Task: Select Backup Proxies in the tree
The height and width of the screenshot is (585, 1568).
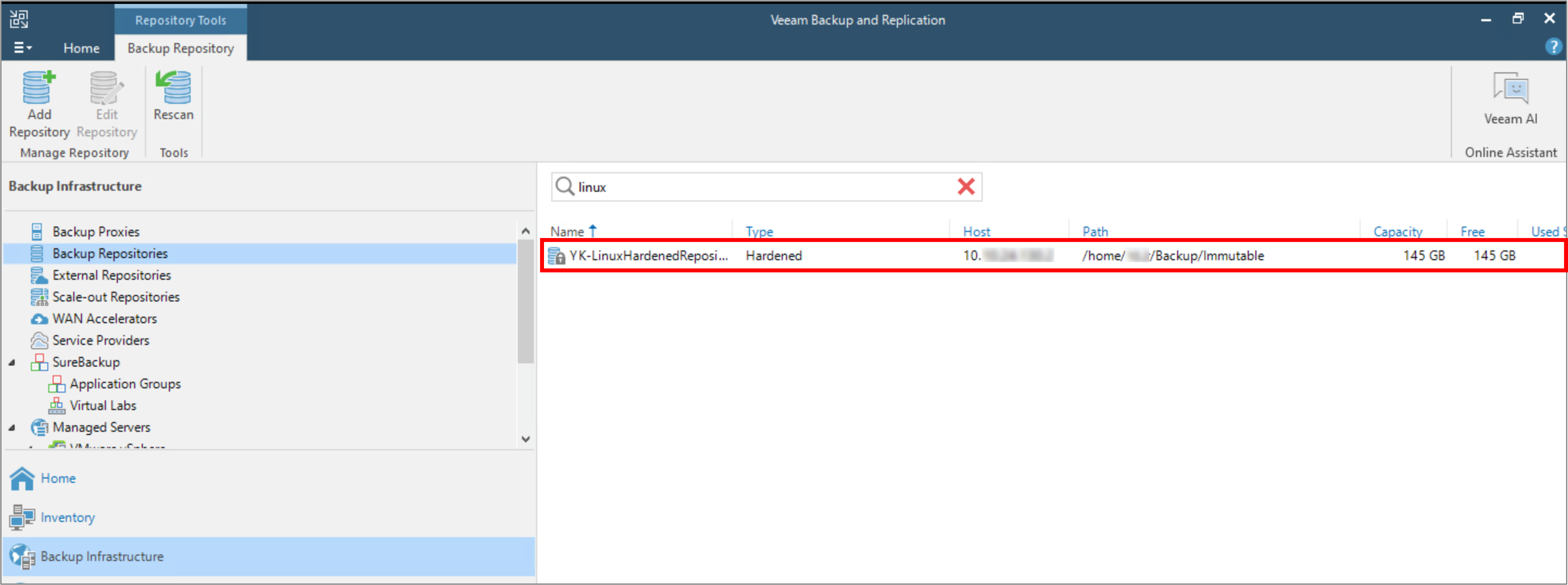Action: (x=96, y=232)
